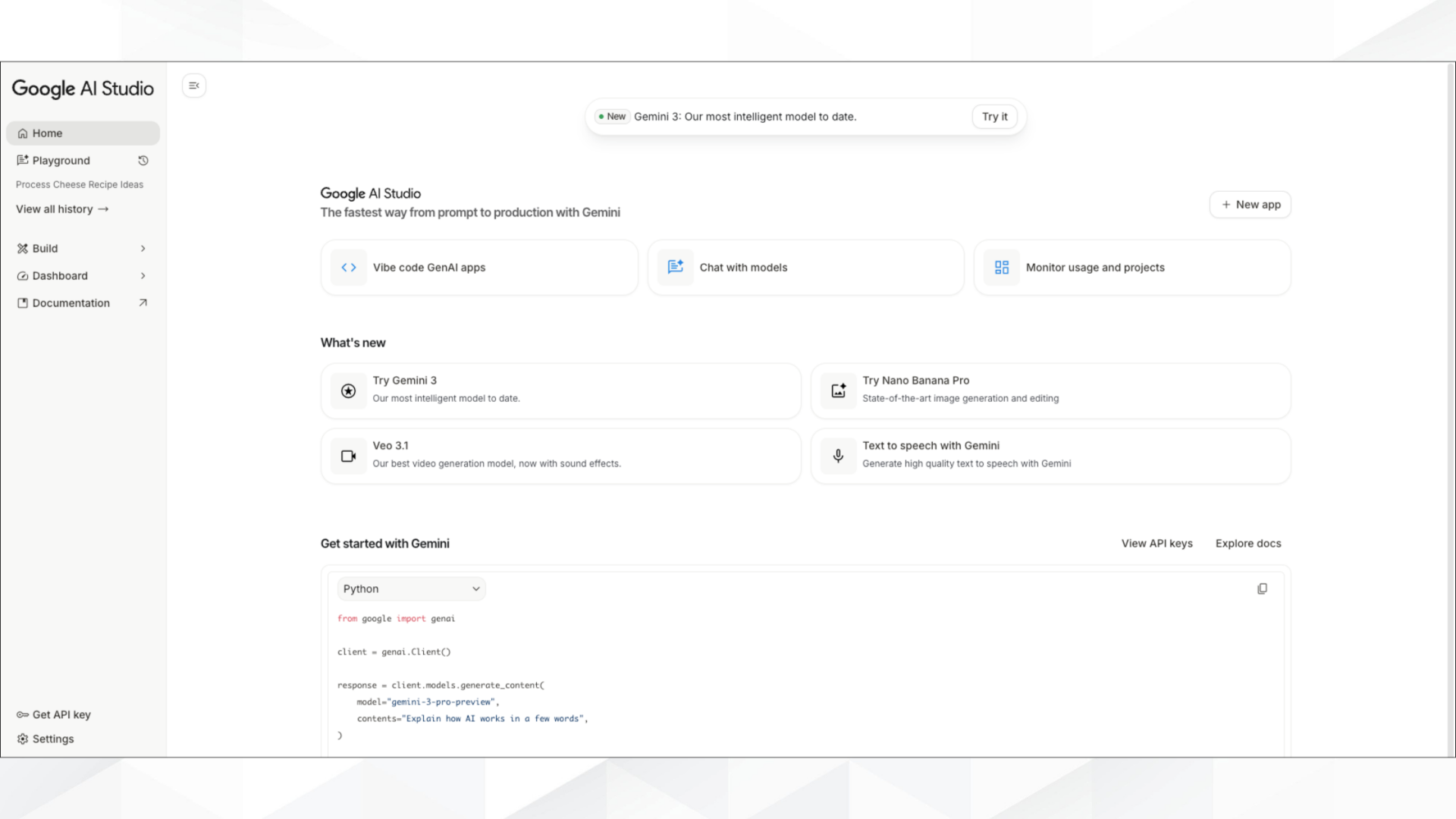The width and height of the screenshot is (1456, 819).
Task: Select the Home icon in the sidebar
Action: 23,133
